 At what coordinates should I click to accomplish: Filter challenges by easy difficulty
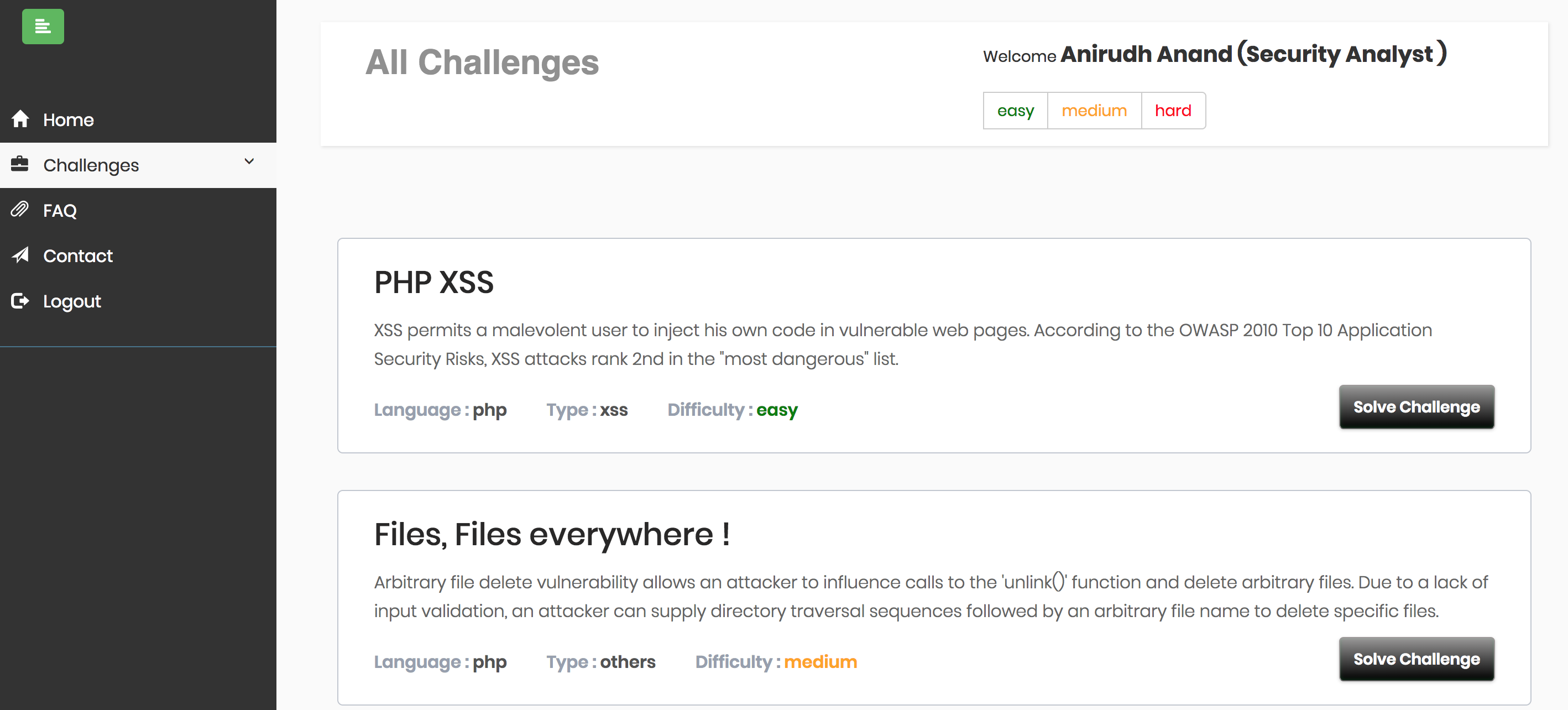tap(1015, 111)
